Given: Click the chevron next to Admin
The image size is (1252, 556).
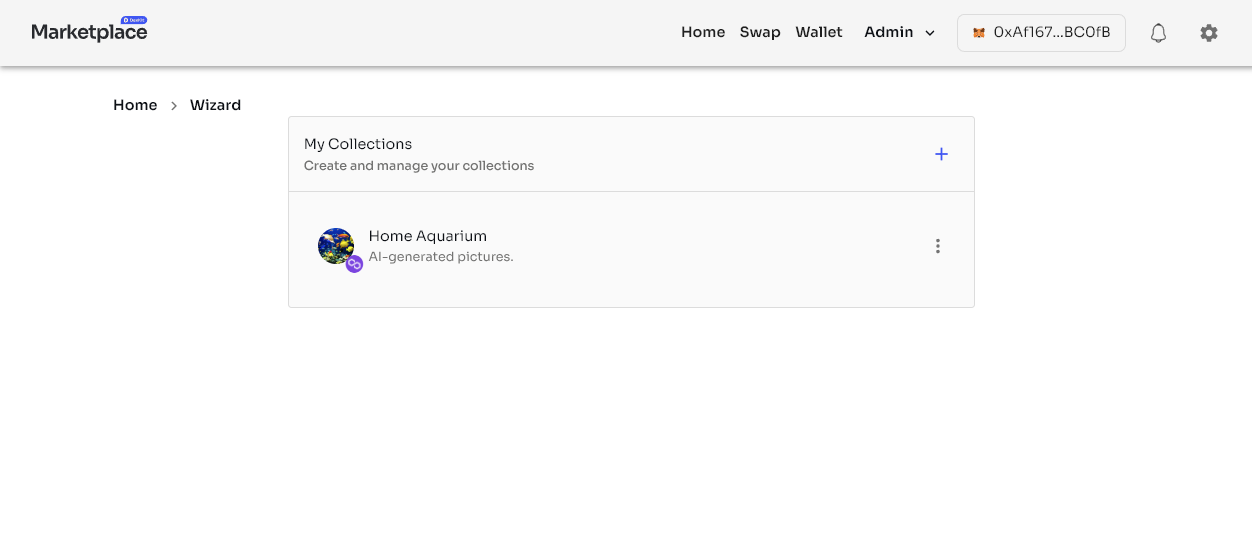Looking at the screenshot, I should tap(930, 33).
